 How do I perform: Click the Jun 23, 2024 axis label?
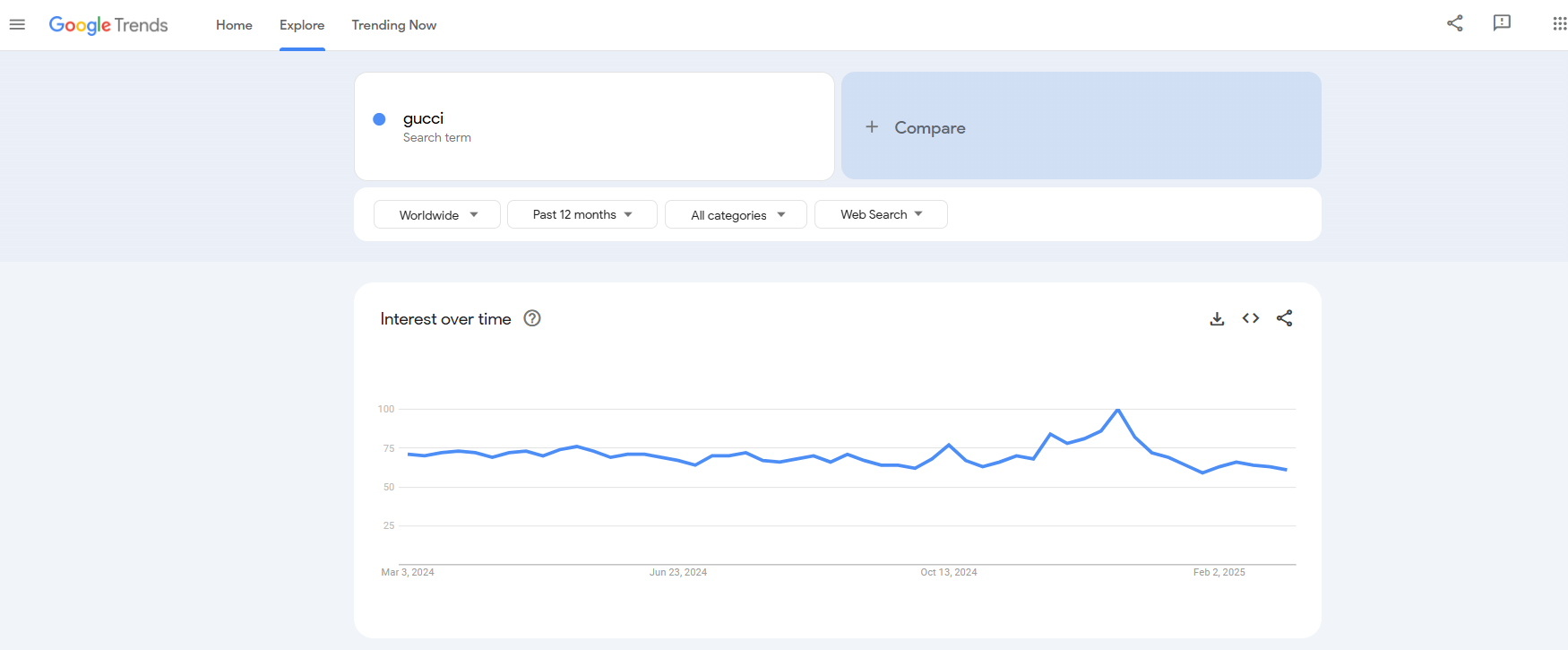point(678,572)
